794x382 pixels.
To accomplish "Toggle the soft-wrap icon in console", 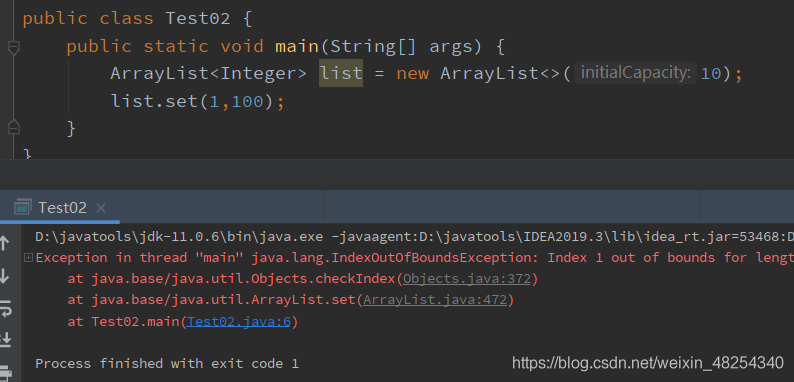I will [x=5, y=308].
